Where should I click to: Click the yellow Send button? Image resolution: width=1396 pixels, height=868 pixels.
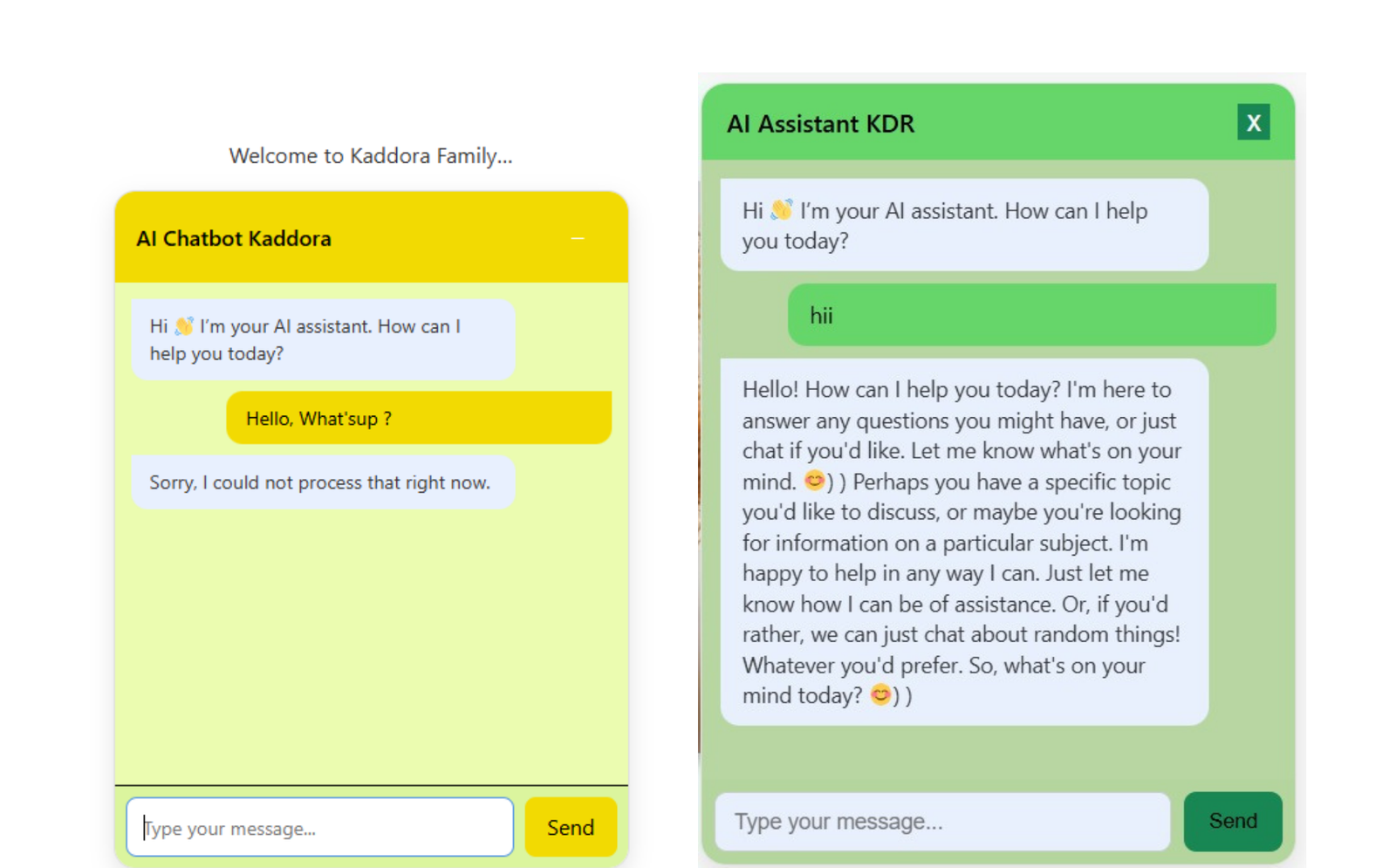(571, 827)
